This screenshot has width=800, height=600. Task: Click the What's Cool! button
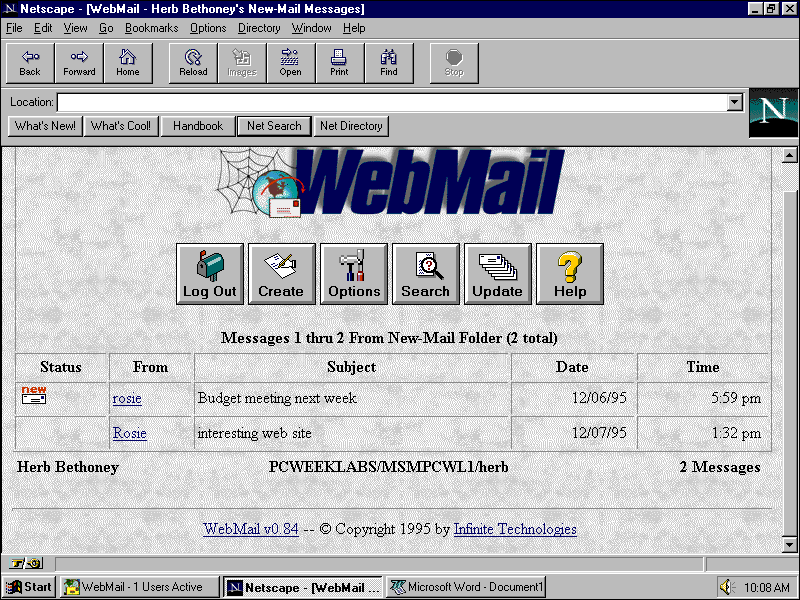point(121,126)
